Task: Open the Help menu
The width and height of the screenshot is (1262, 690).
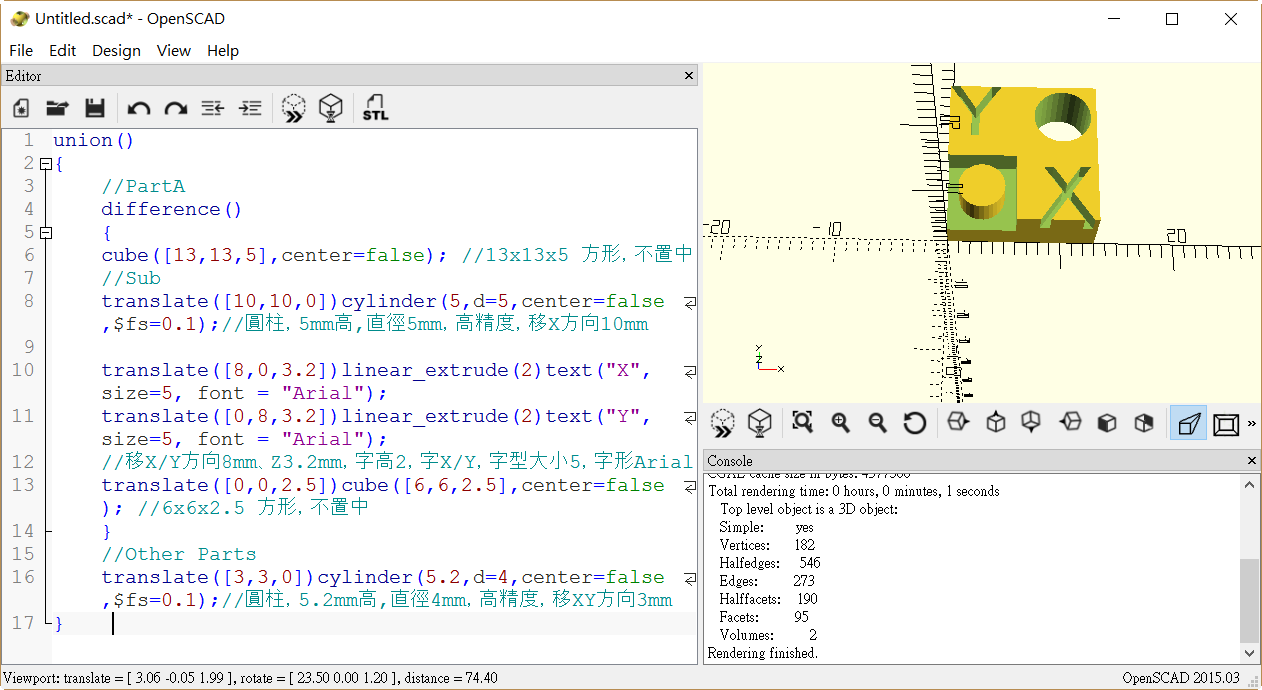Action: pos(223,50)
